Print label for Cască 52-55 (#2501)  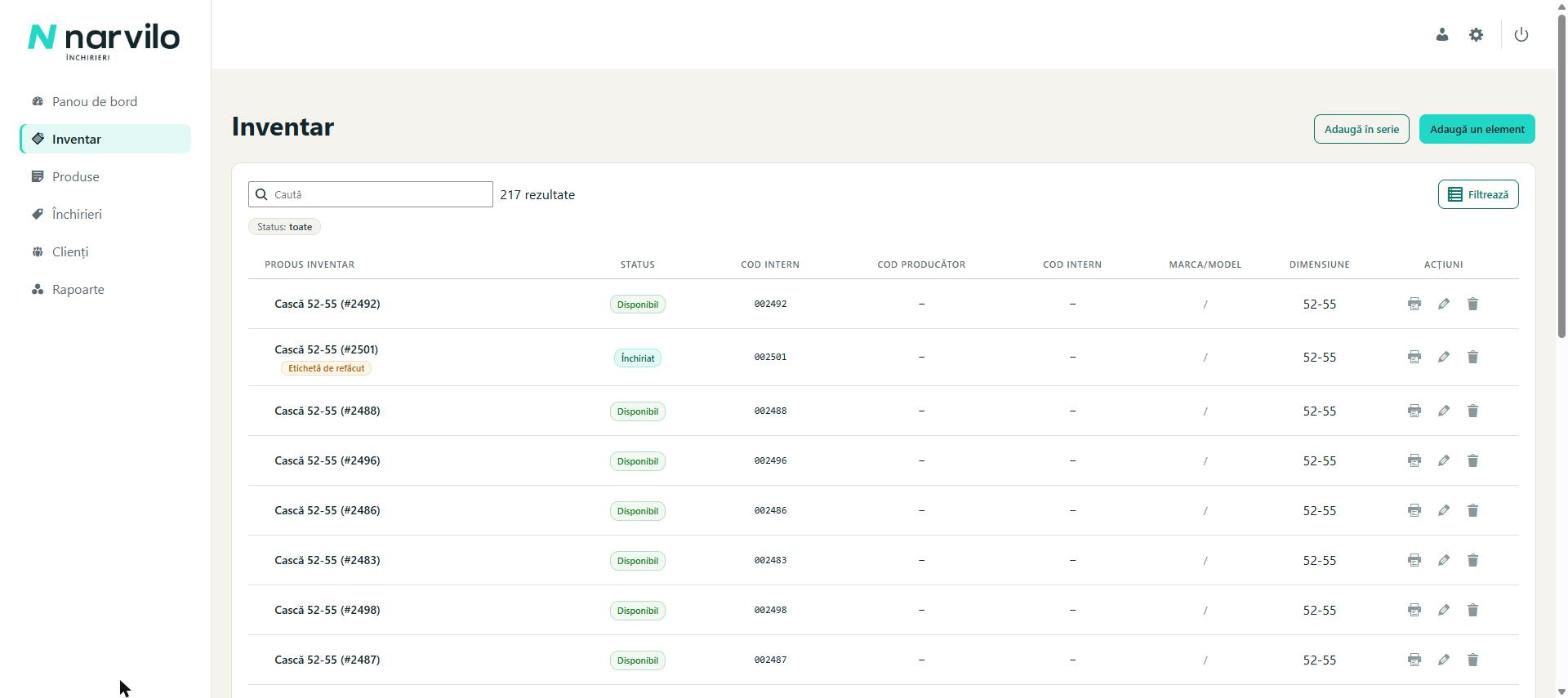1414,357
